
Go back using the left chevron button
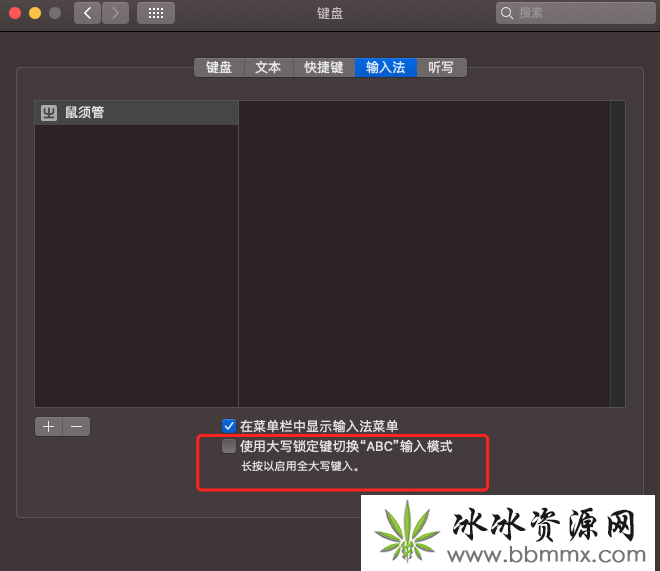[87, 13]
